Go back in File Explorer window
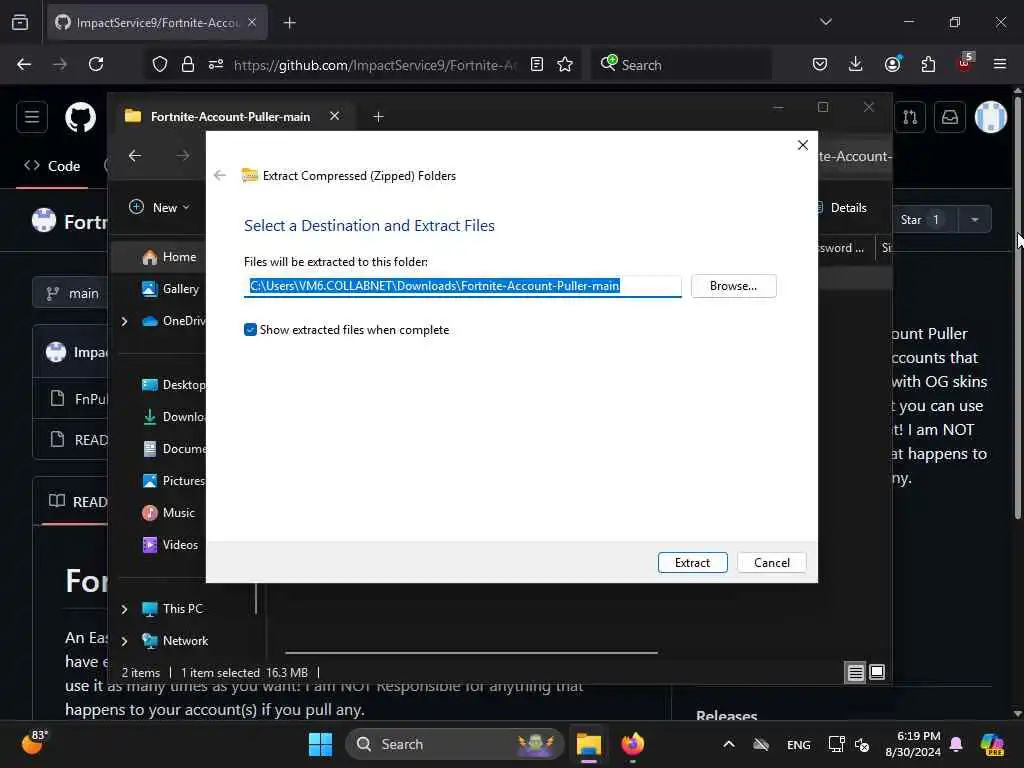 (135, 155)
